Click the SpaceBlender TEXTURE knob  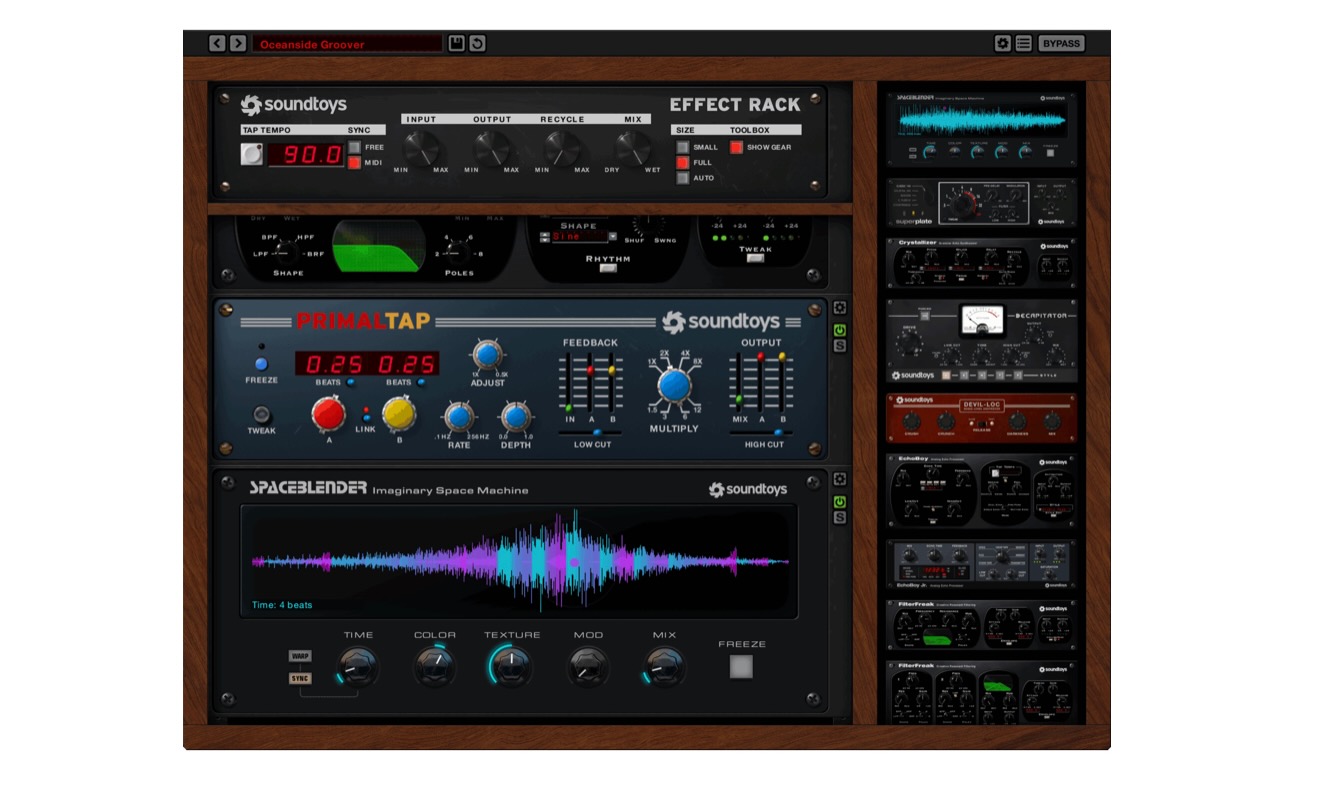click(511, 666)
